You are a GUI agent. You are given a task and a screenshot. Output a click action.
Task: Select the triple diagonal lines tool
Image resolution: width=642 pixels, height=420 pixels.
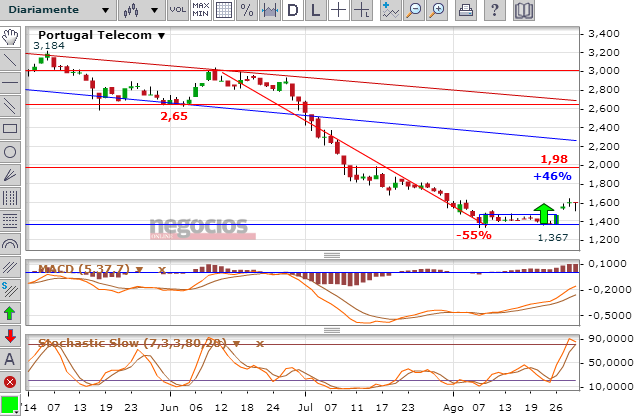point(10,267)
